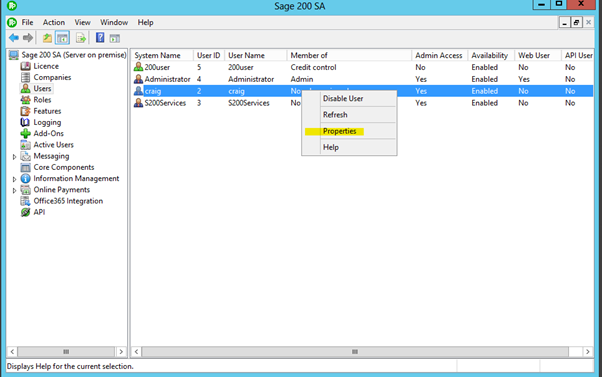The height and width of the screenshot is (377, 602).
Task: Open the Help question mark toolbar icon
Action: tap(100, 37)
